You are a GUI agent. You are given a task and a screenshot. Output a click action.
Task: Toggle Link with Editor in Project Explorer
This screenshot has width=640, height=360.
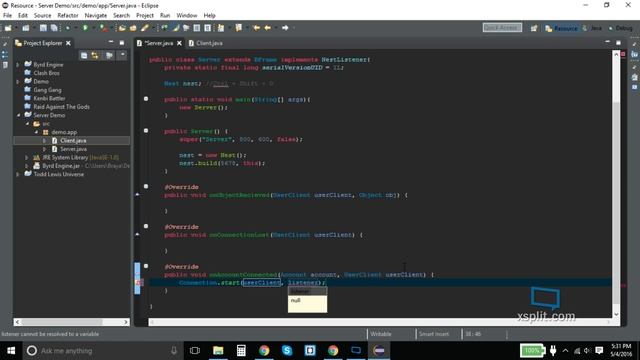[x=95, y=56]
